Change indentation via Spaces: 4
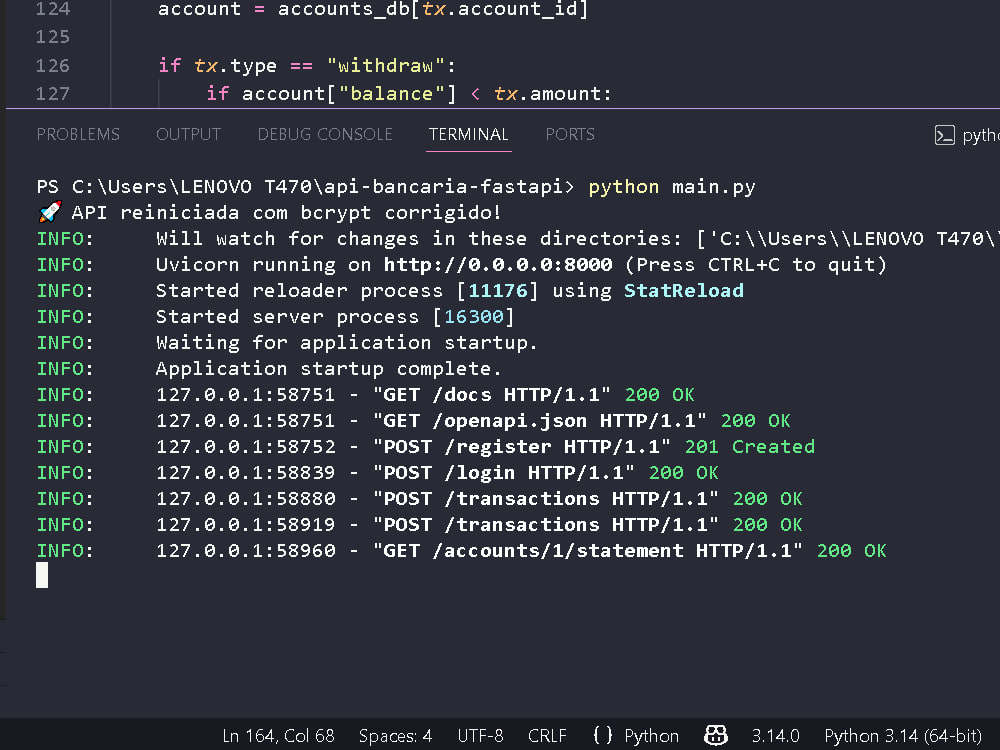 [x=395, y=736]
